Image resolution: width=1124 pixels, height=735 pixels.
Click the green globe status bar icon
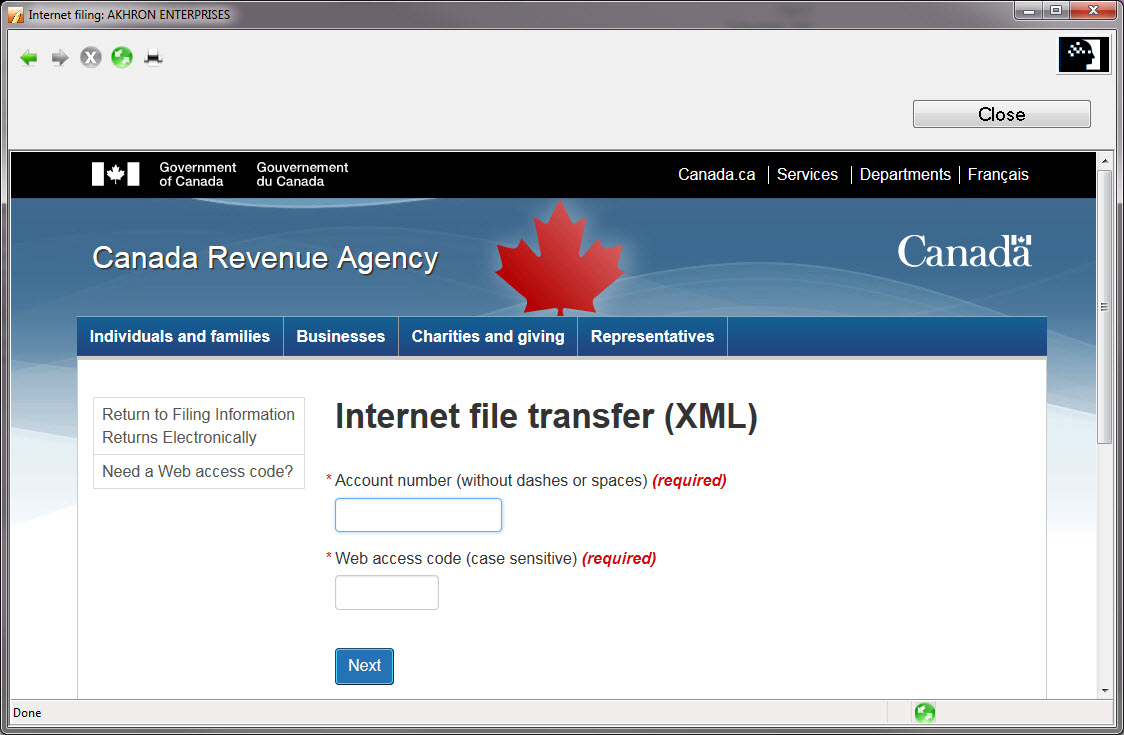925,712
